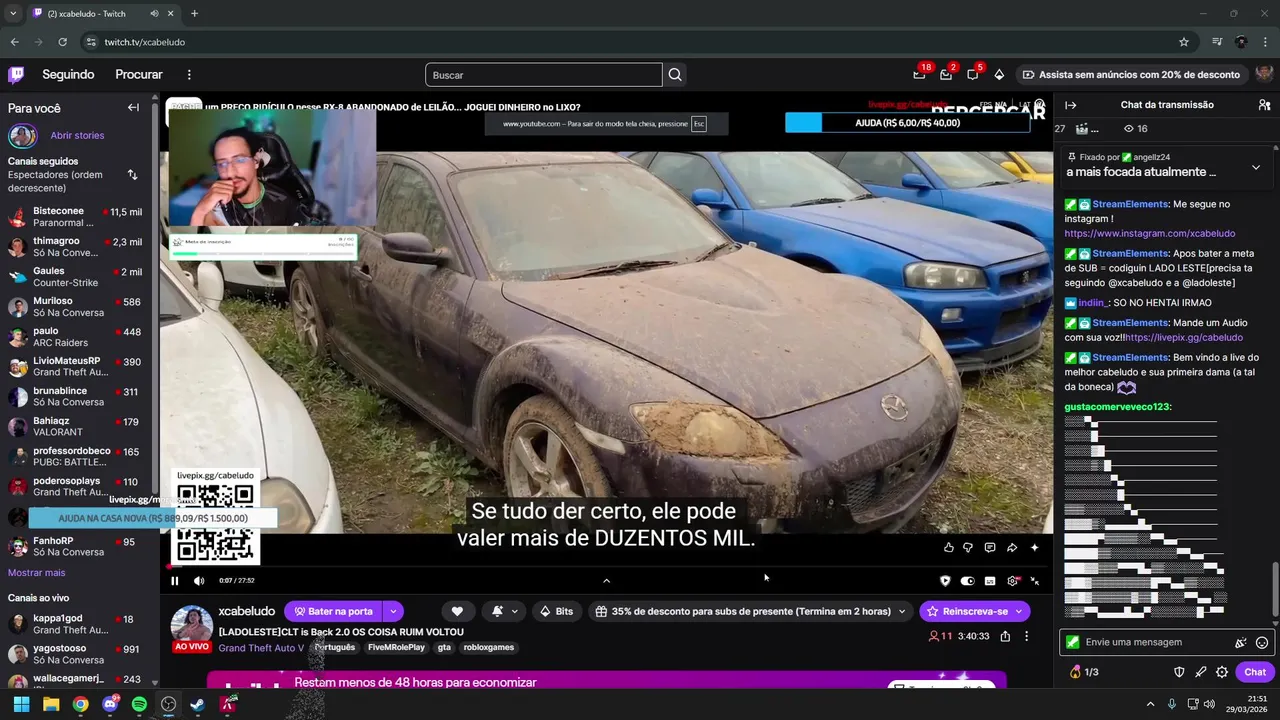Open the Procurar tab
Screen dimensions: 1280x720
click(139, 75)
